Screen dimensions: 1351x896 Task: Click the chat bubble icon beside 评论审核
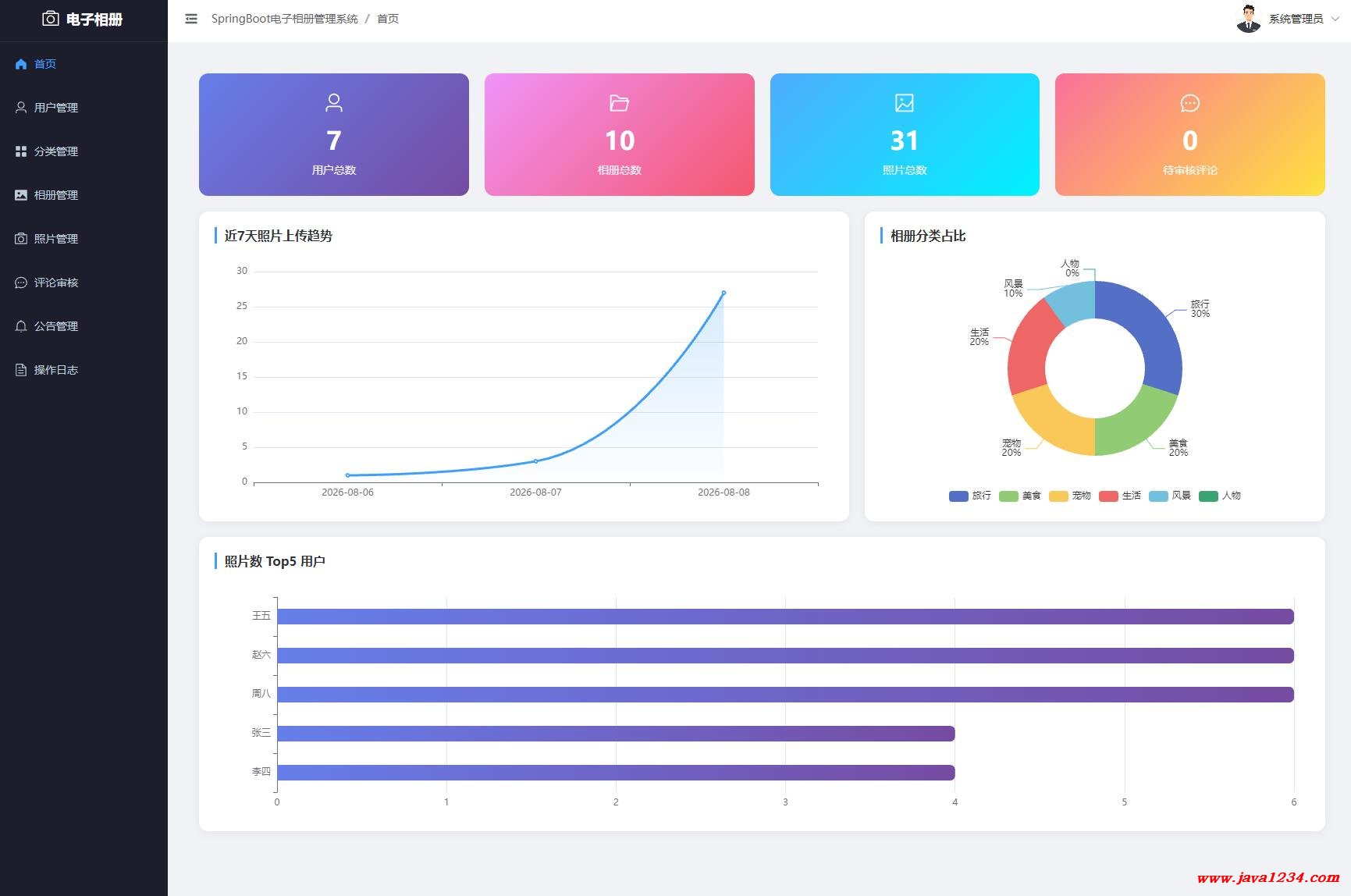pos(21,283)
